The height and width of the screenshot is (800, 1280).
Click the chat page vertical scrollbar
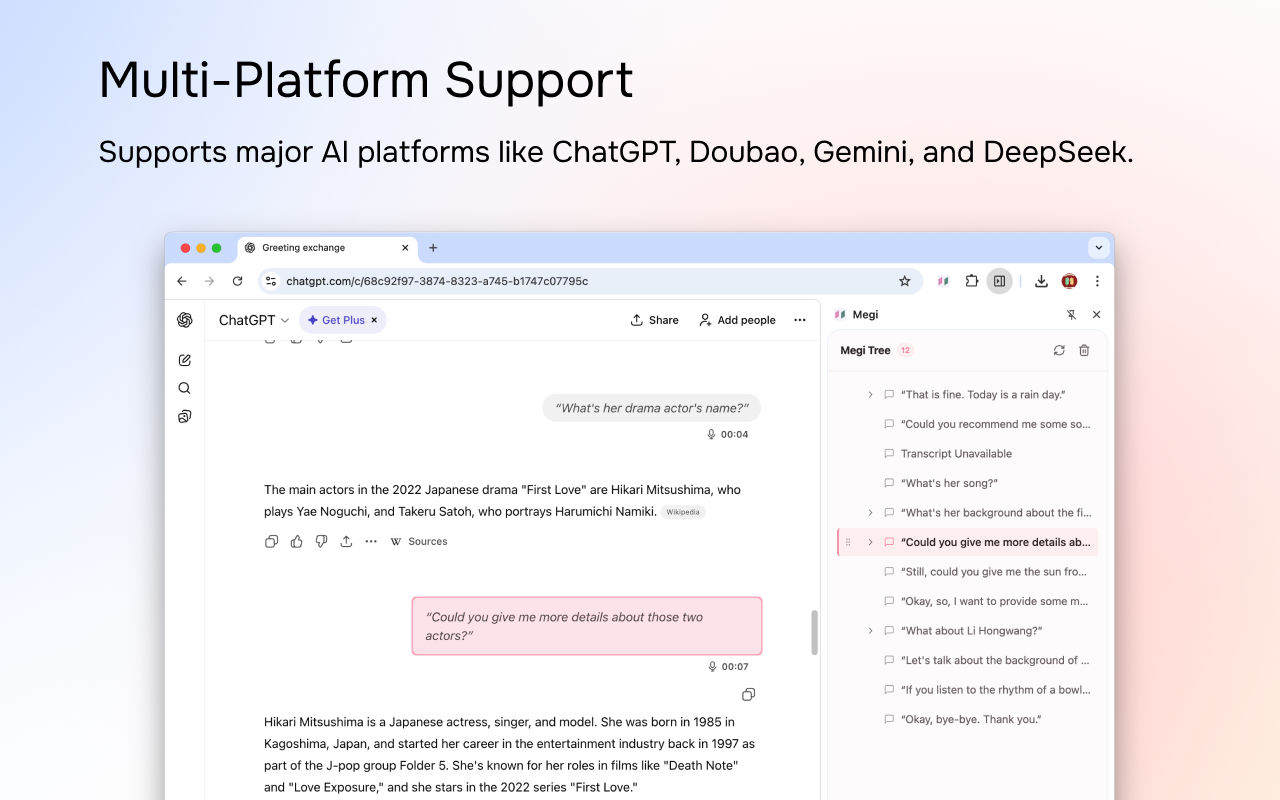tap(814, 632)
